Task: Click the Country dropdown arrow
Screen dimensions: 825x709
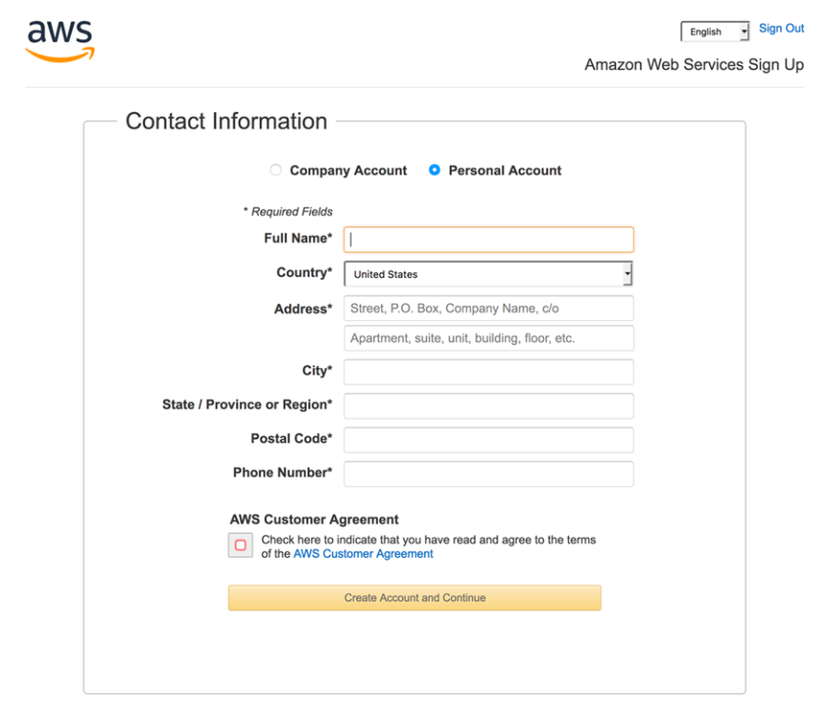Action: point(627,274)
